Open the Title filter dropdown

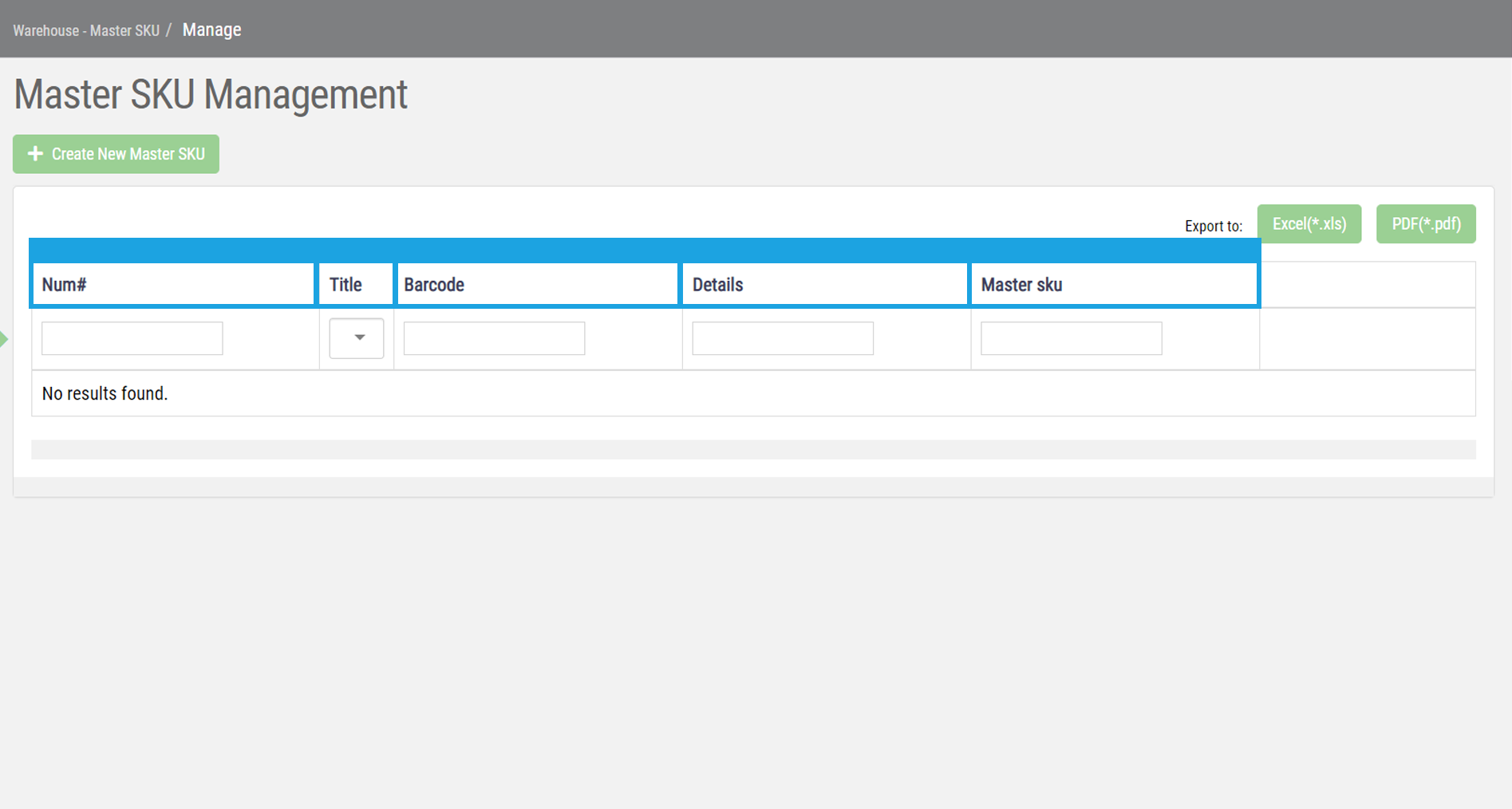coord(356,337)
